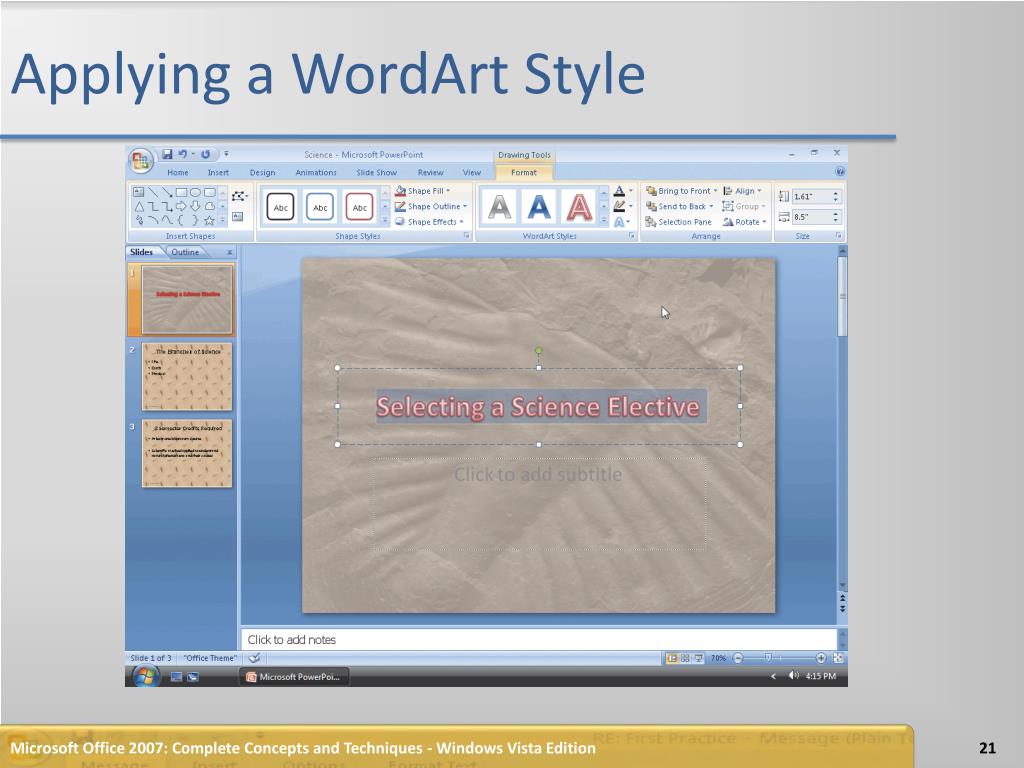This screenshot has width=1024, height=768.
Task: Open the Home ribbon tab
Action: tap(178, 172)
